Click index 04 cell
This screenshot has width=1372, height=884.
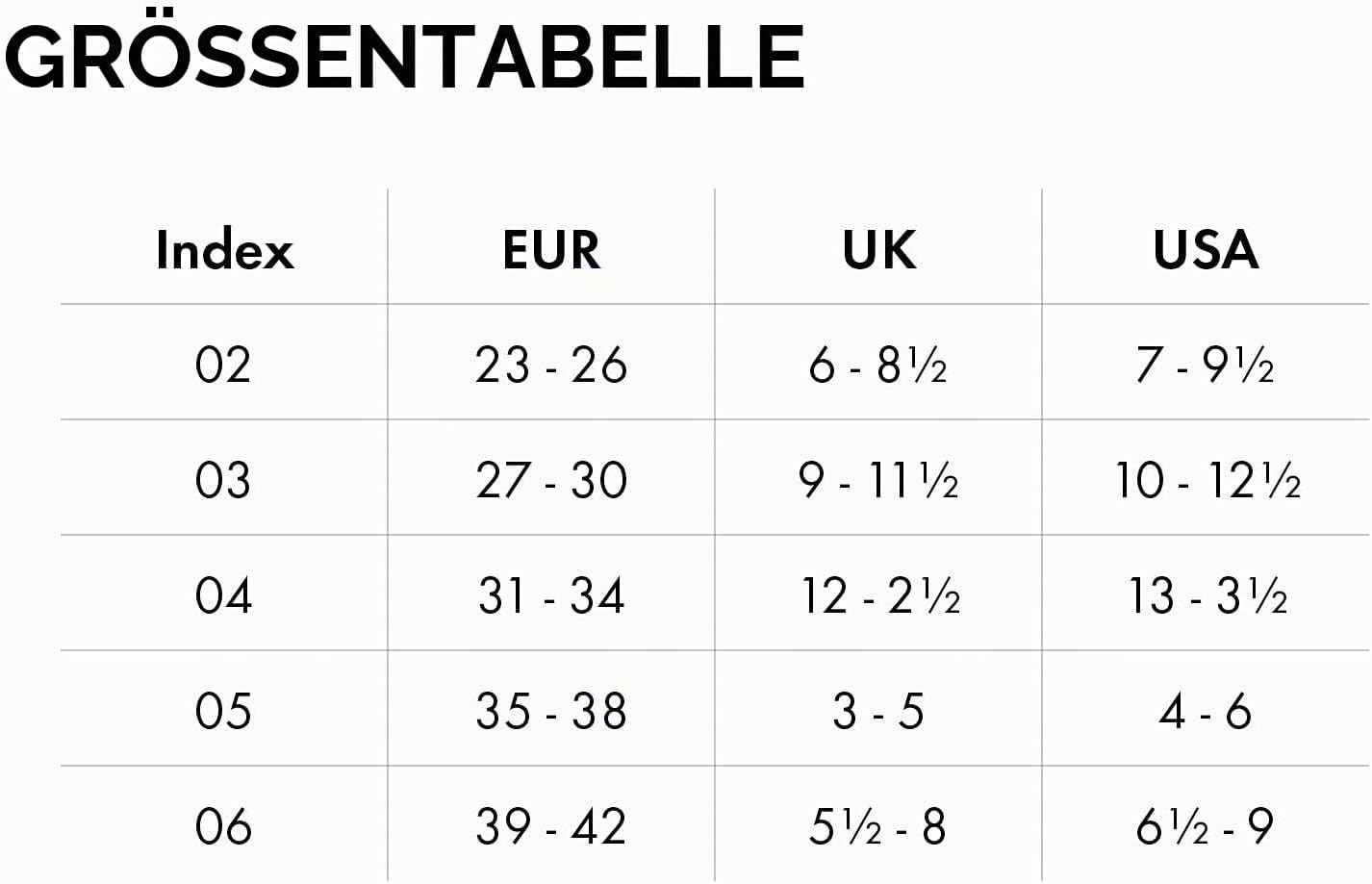(x=223, y=595)
